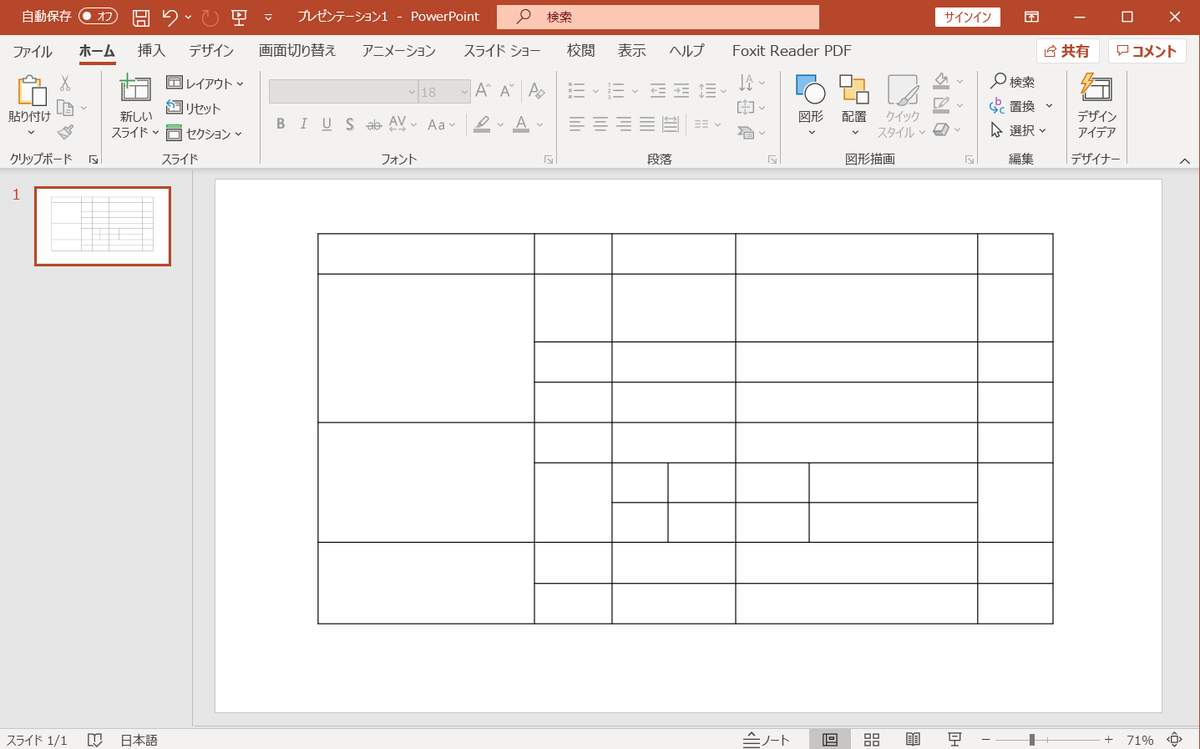Screen dimensions: 1200x749
Task: Switch to the 画面切り替え tab
Action: click(x=297, y=51)
